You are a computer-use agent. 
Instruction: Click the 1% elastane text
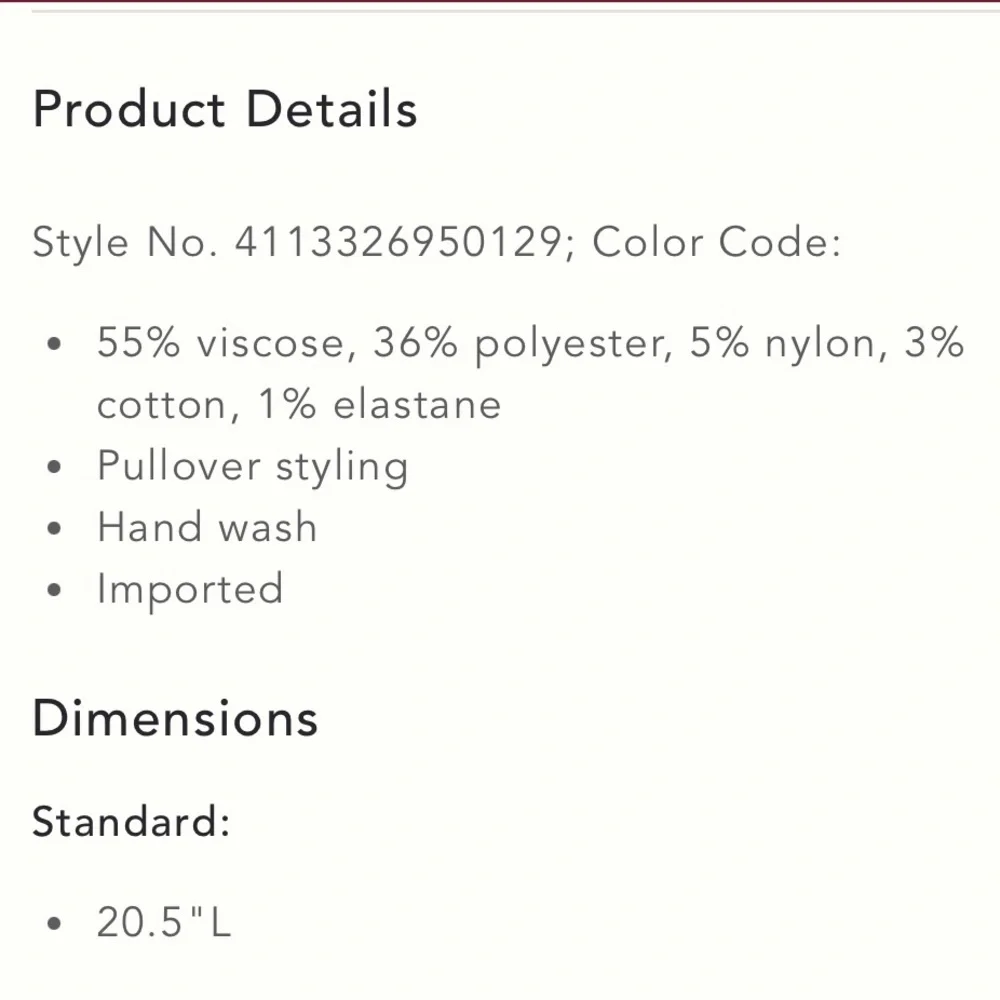(x=380, y=405)
